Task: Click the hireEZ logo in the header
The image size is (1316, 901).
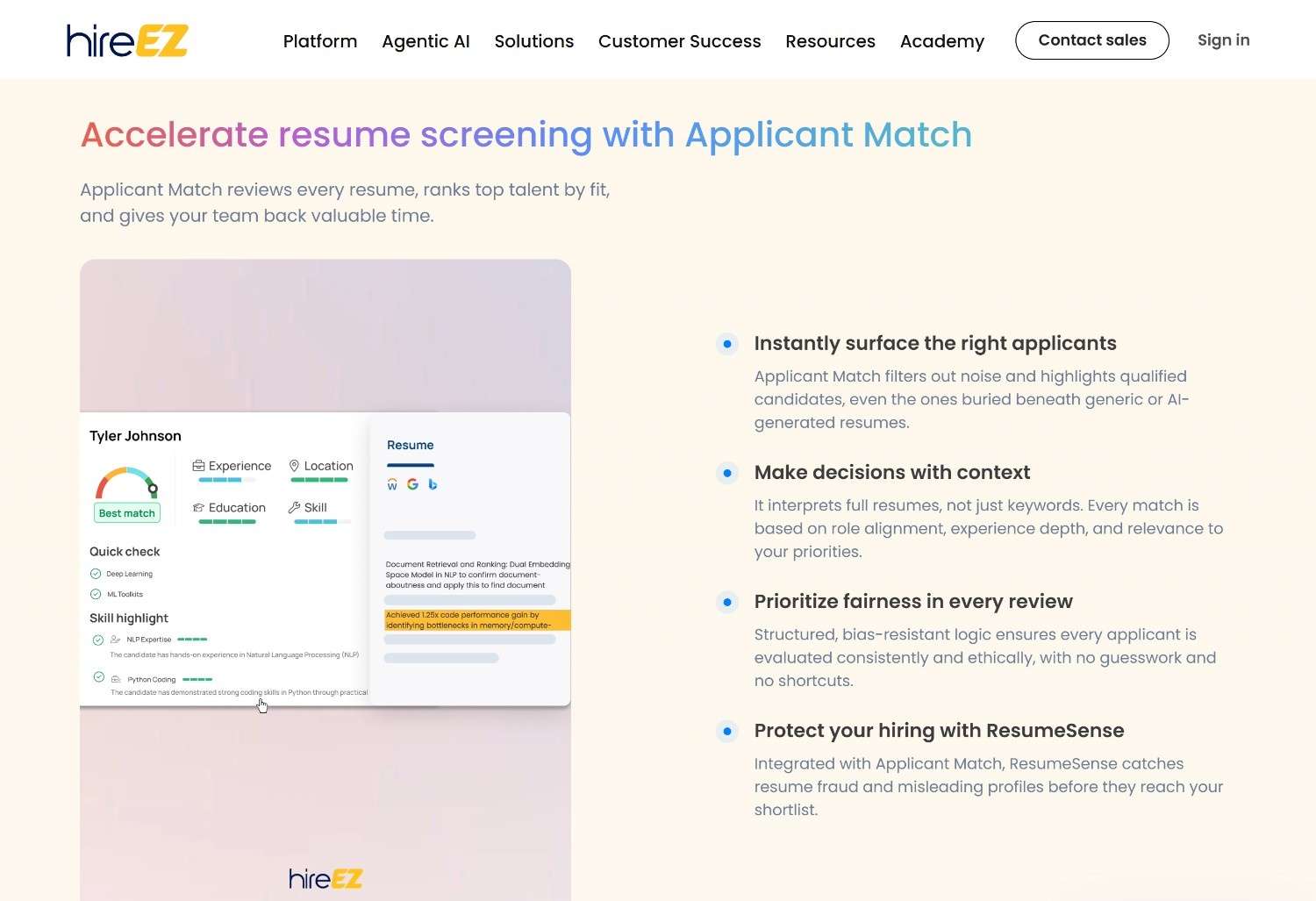Action: tap(127, 40)
